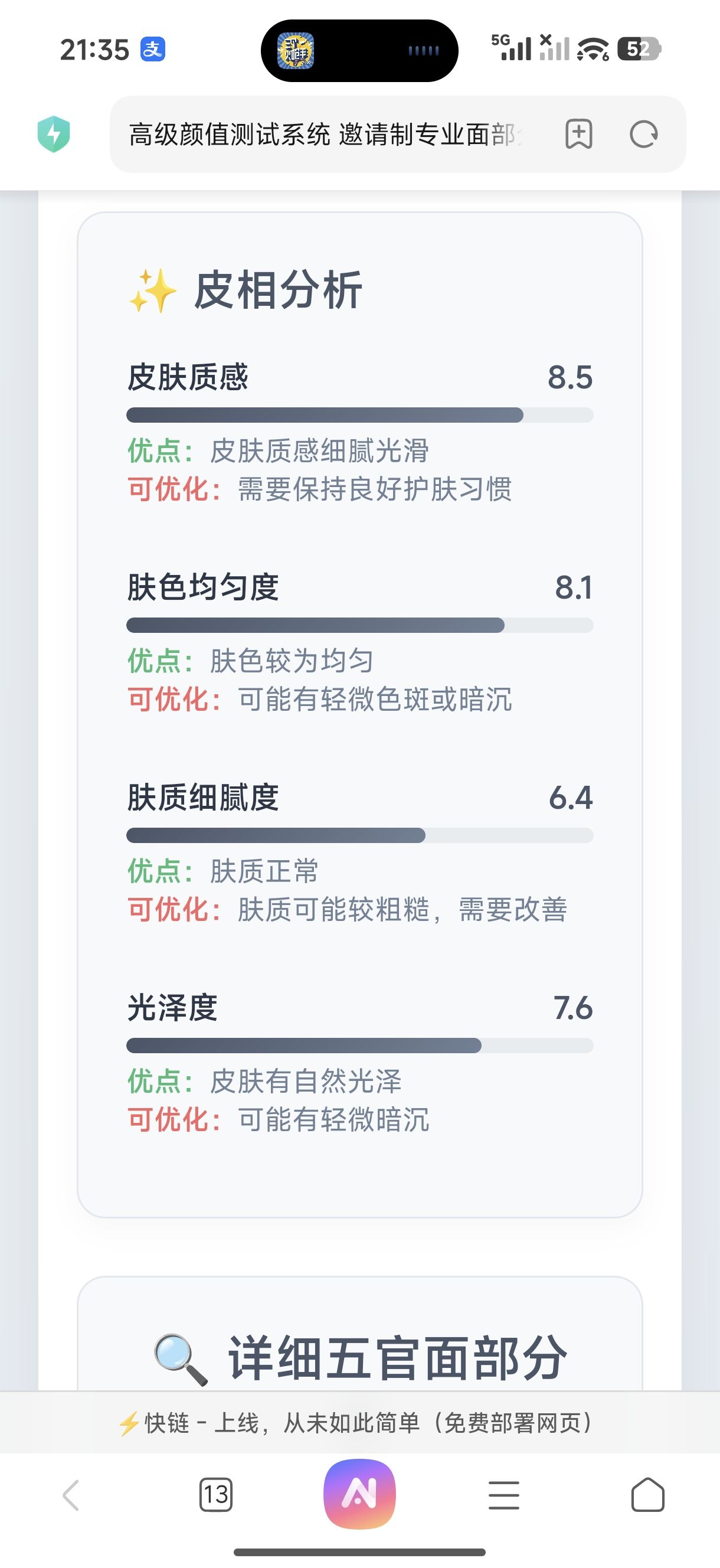This screenshot has width=720, height=1568.
Task: Tap the green shield security icon
Action: 54,134
